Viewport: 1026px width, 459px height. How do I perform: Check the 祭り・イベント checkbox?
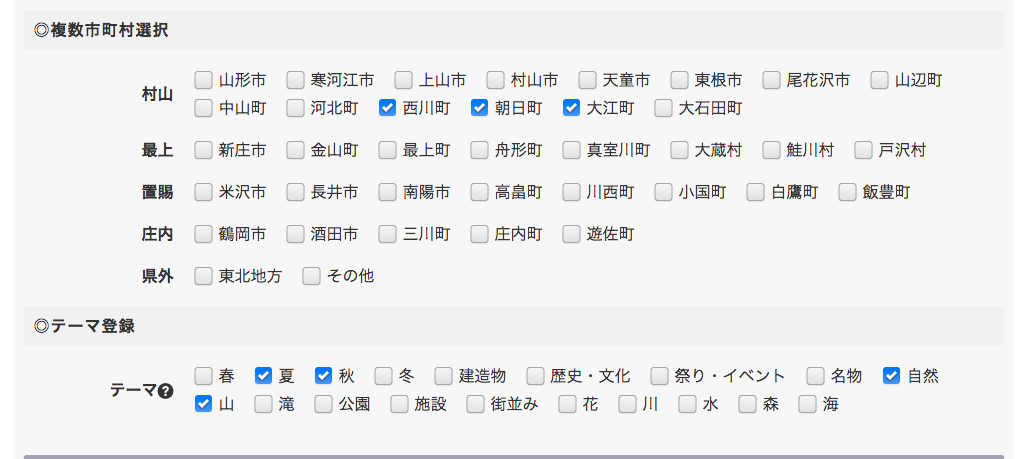[x=659, y=376]
